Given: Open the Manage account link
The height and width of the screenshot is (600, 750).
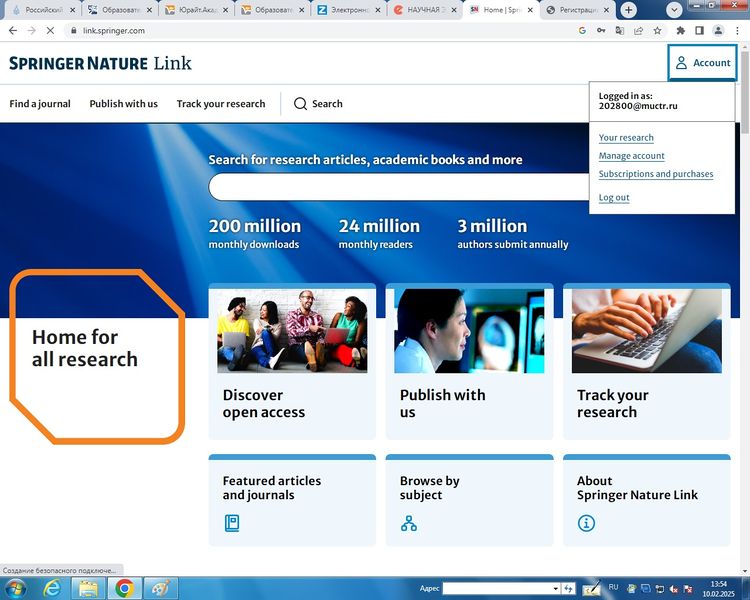Looking at the screenshot, I should (x=631, y=156).
